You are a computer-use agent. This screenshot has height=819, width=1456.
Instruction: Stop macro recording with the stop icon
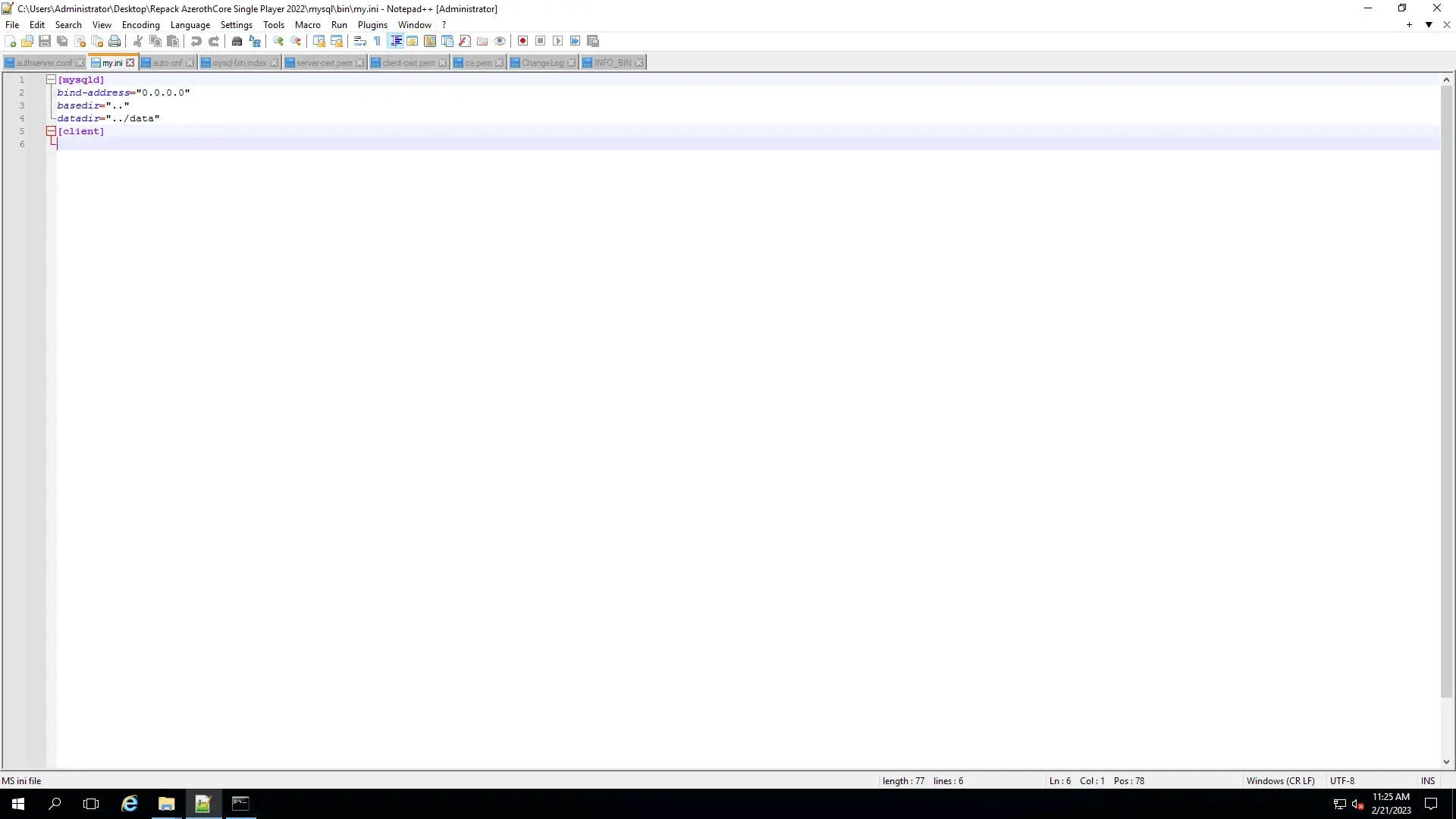[x=541, y=41]
